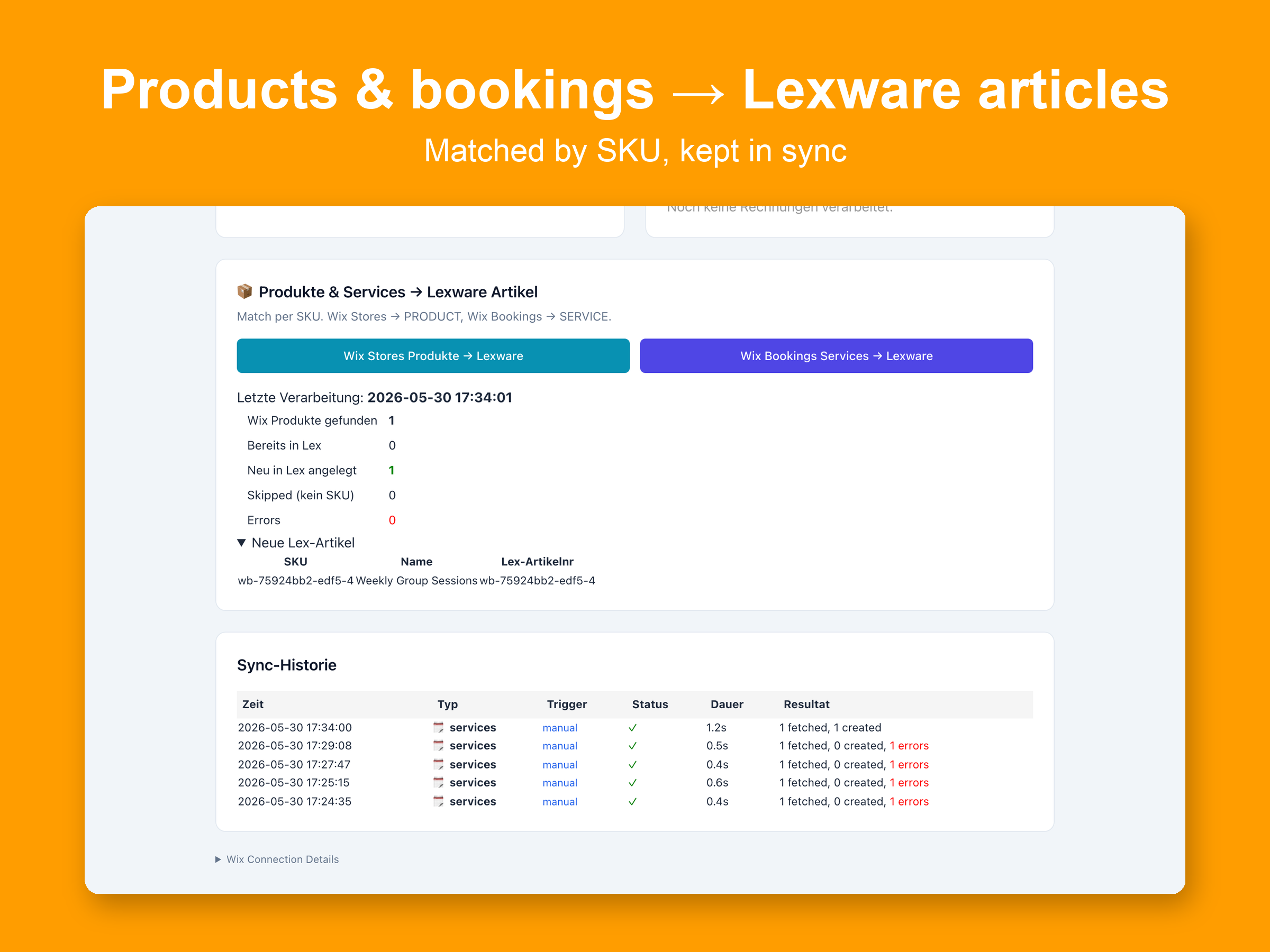Click calendar icon in 17:34:00 sync row

pos(439,728)
